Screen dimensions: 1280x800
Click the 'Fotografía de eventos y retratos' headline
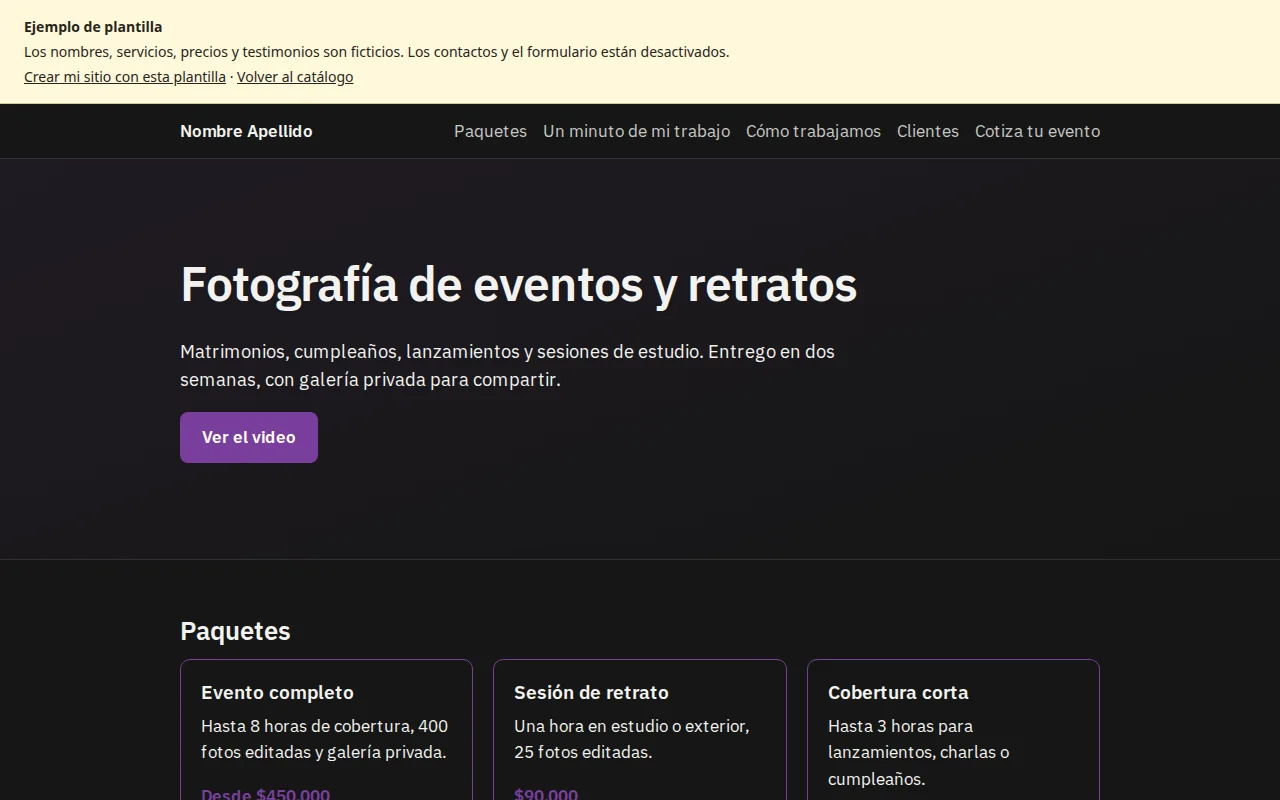518,284
